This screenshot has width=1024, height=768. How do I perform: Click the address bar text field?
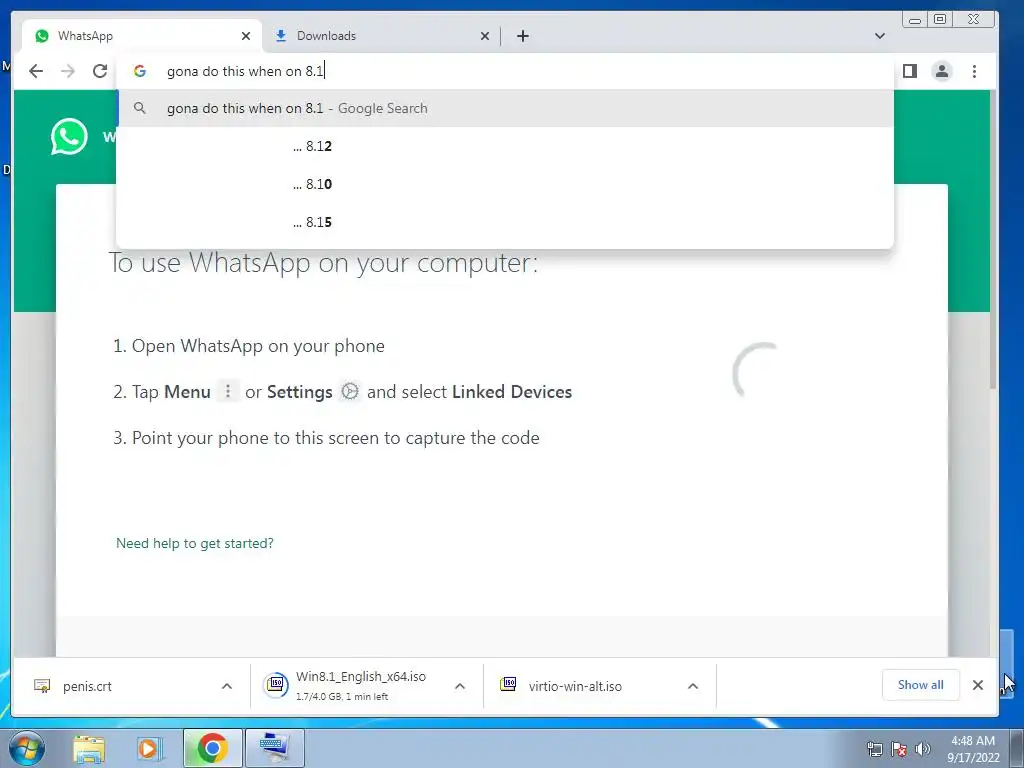point(503,71)
